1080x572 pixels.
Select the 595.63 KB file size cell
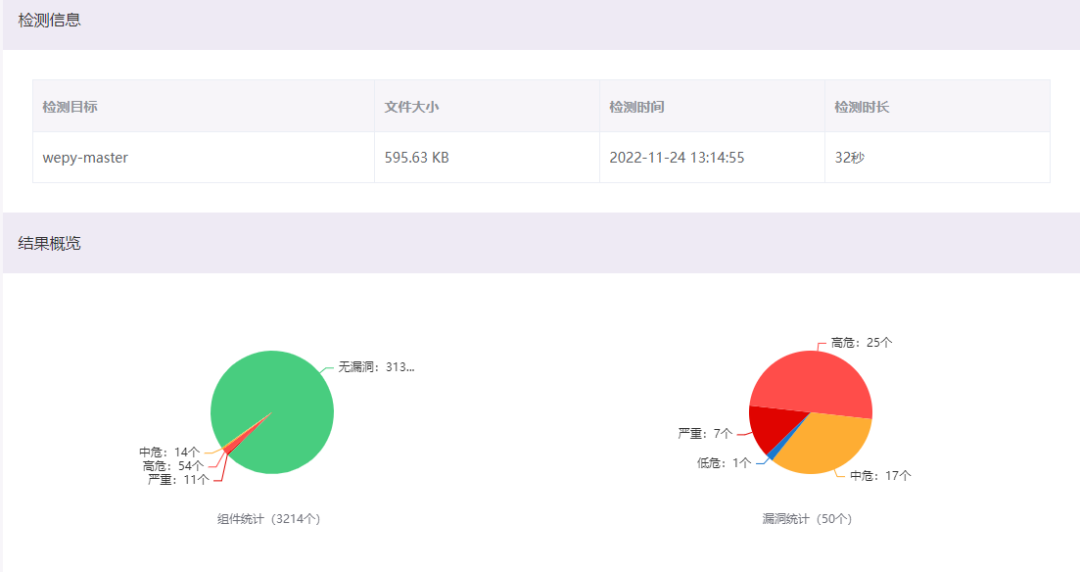point(487,157)
